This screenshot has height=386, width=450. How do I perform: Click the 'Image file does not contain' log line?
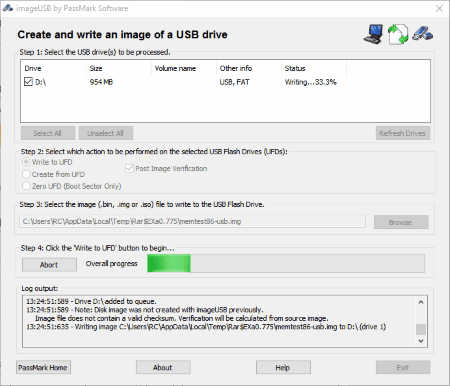(x=182, y=318)
